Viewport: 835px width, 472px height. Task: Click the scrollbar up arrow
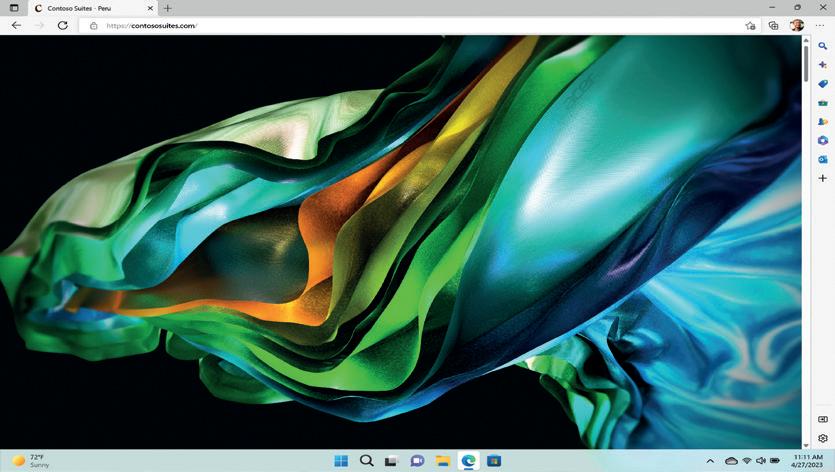pos(806,40)
